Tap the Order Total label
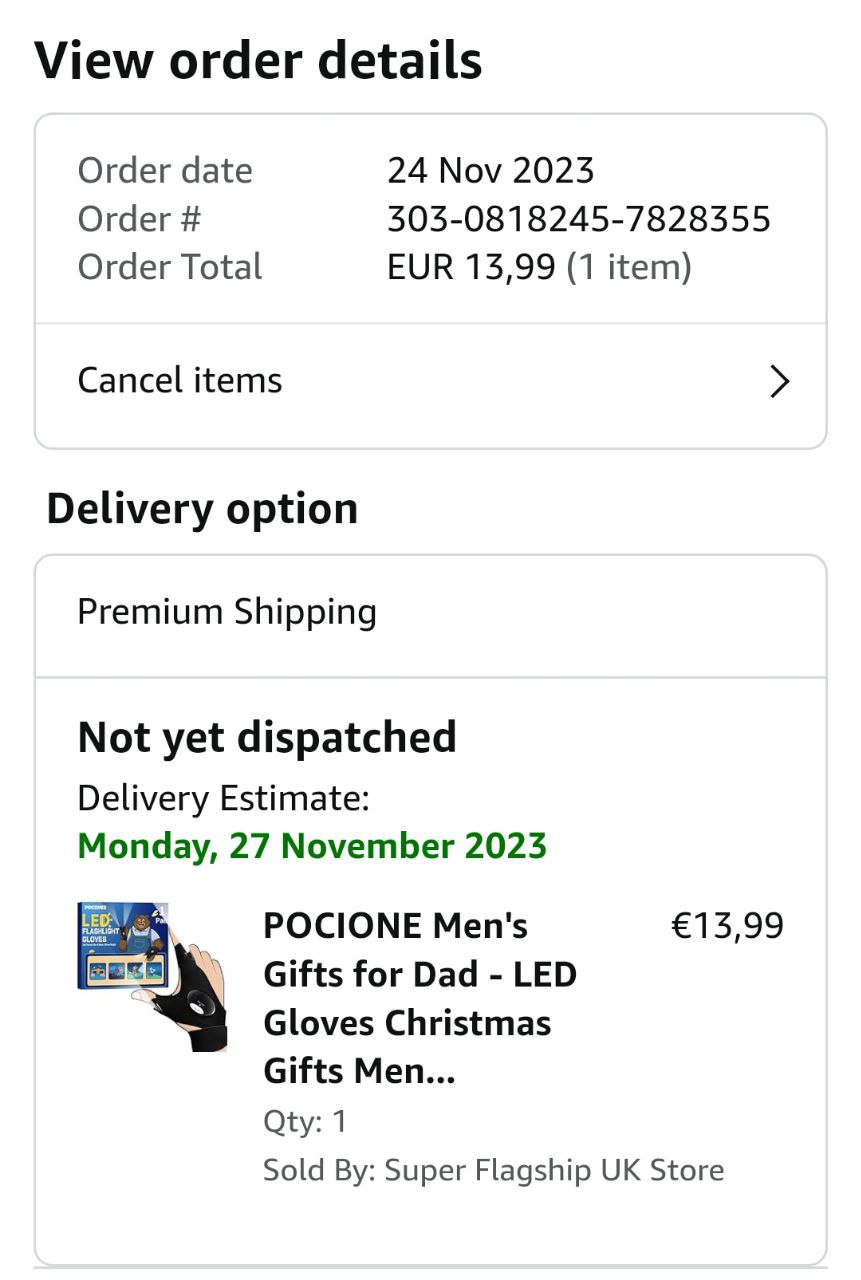Image resolution: width=861 pixels, height=1280 pixels. coord(170,267)
